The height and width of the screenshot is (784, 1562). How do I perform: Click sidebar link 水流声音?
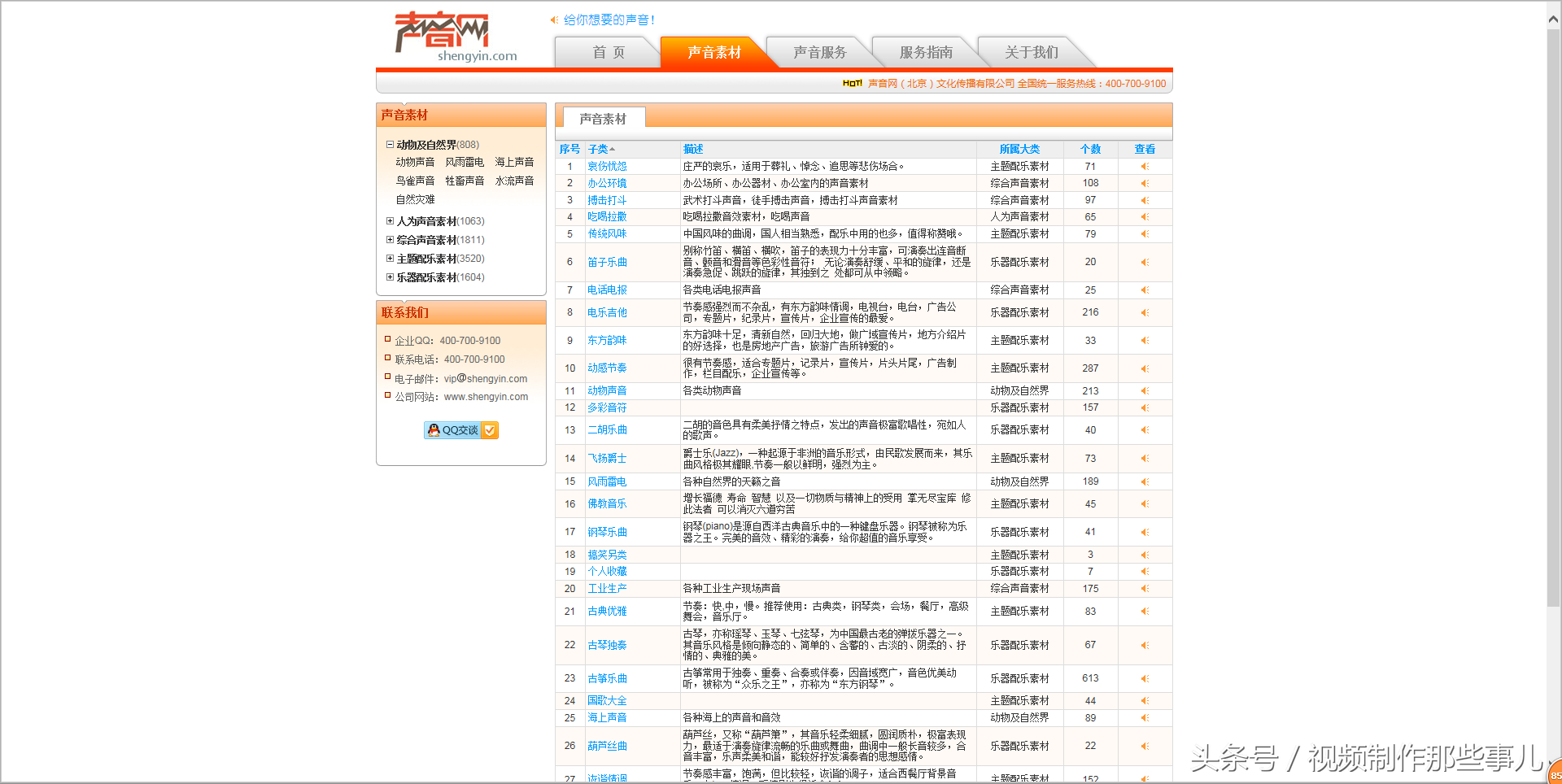point(514,181)
